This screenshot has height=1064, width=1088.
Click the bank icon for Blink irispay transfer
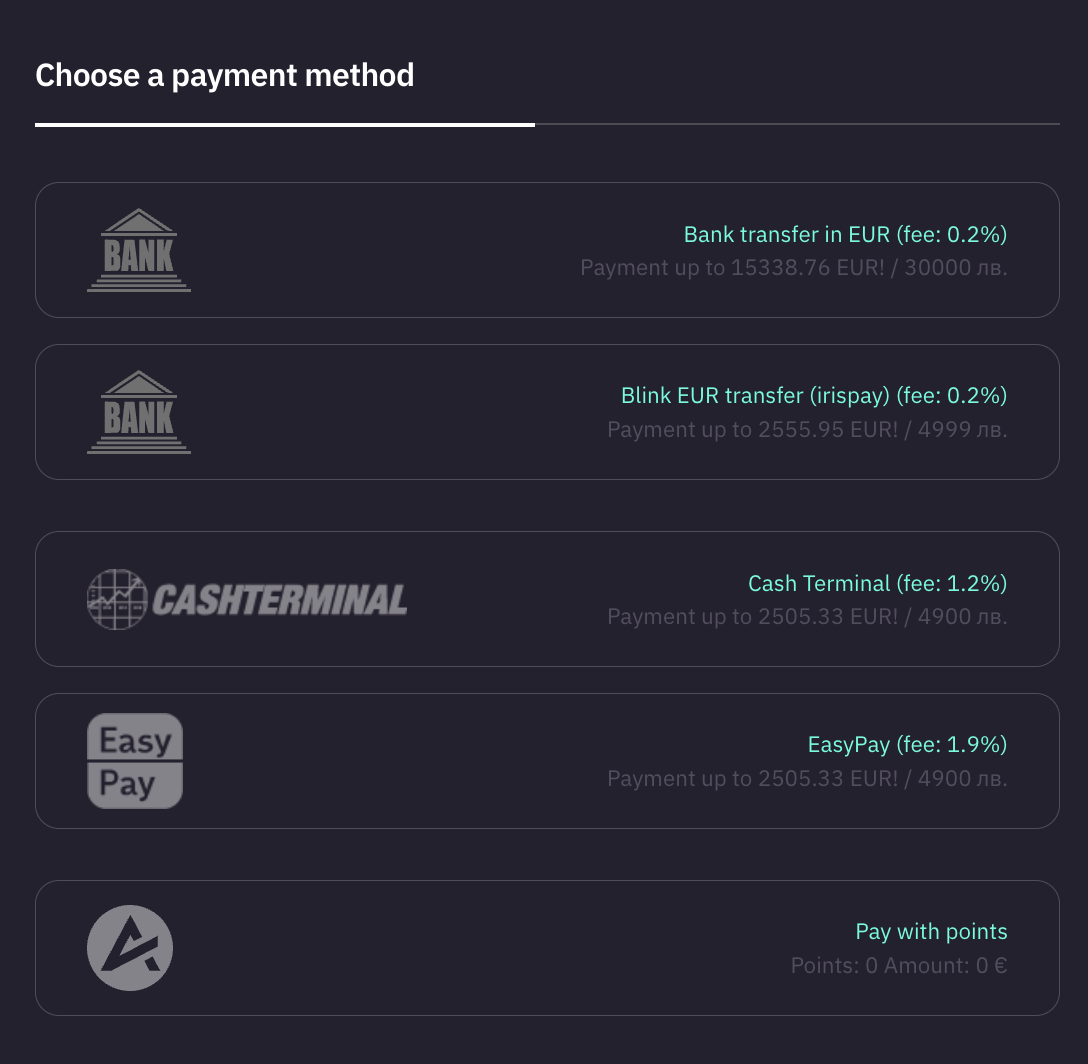[x=139, y=412]
